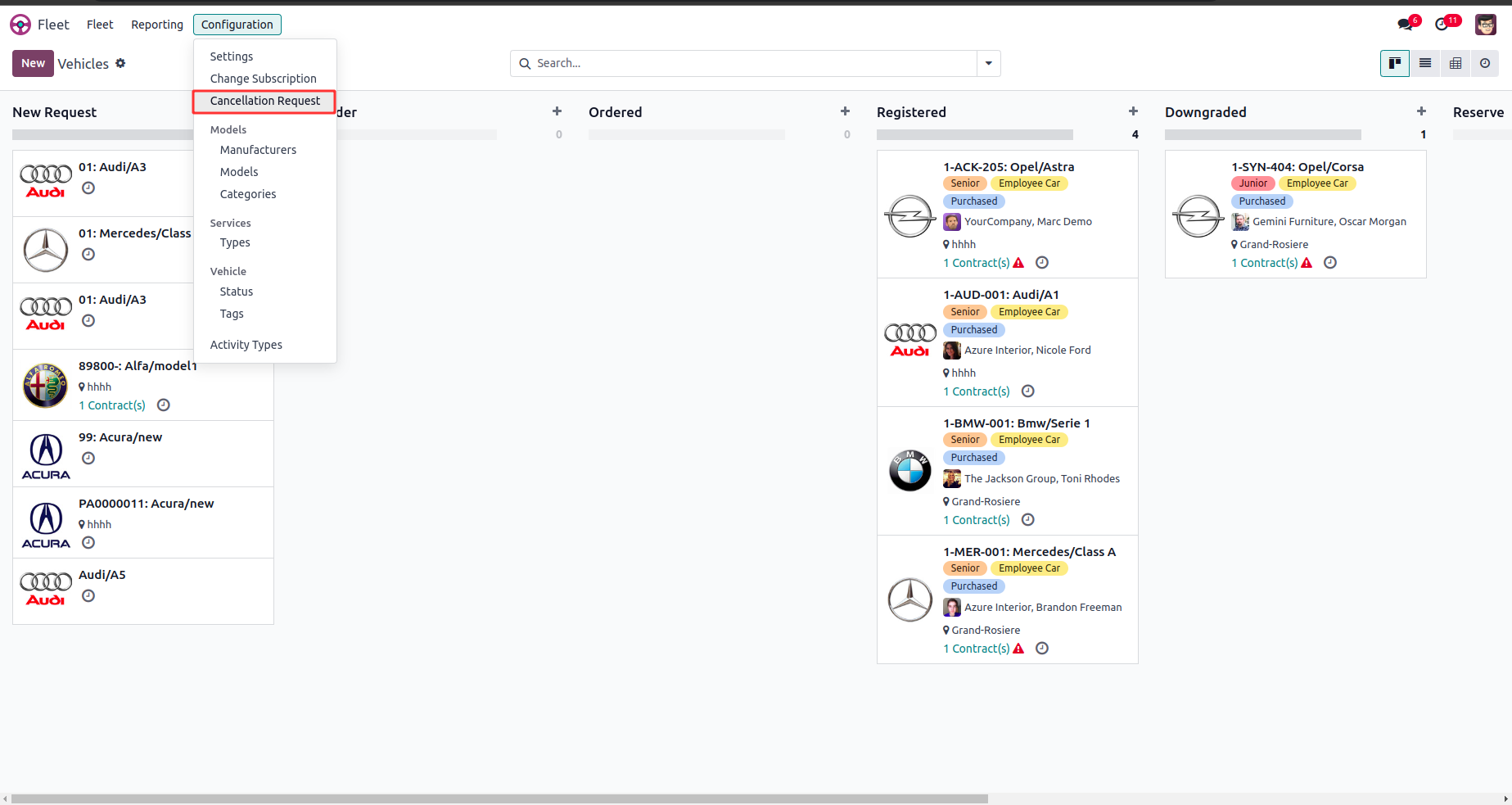Open the user avatar menu
The image size is (1512, 805).
(1486, 25)
